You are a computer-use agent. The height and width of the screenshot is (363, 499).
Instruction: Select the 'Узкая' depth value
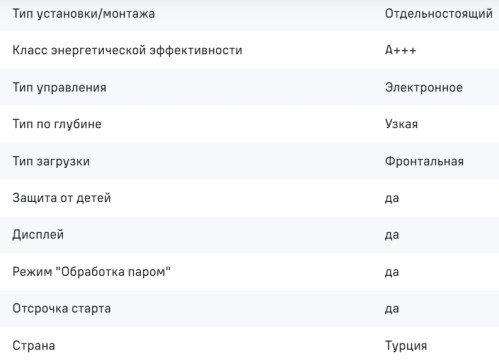click(401, 124)
